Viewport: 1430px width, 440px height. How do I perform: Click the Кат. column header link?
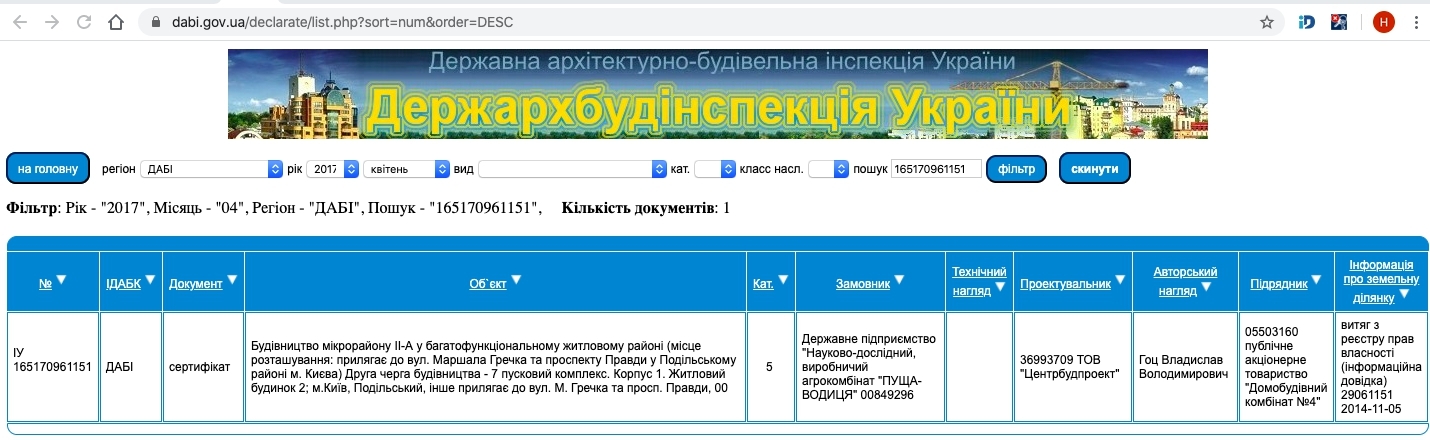point(763,283)
